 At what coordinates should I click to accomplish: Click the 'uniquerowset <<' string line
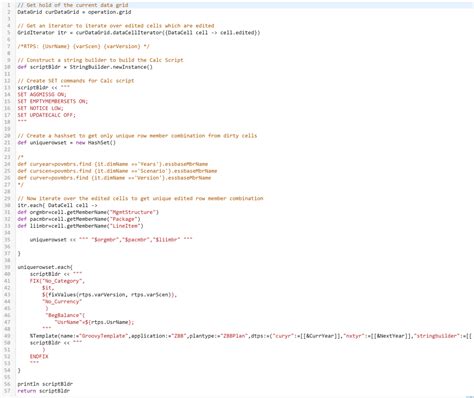[111, 240]
